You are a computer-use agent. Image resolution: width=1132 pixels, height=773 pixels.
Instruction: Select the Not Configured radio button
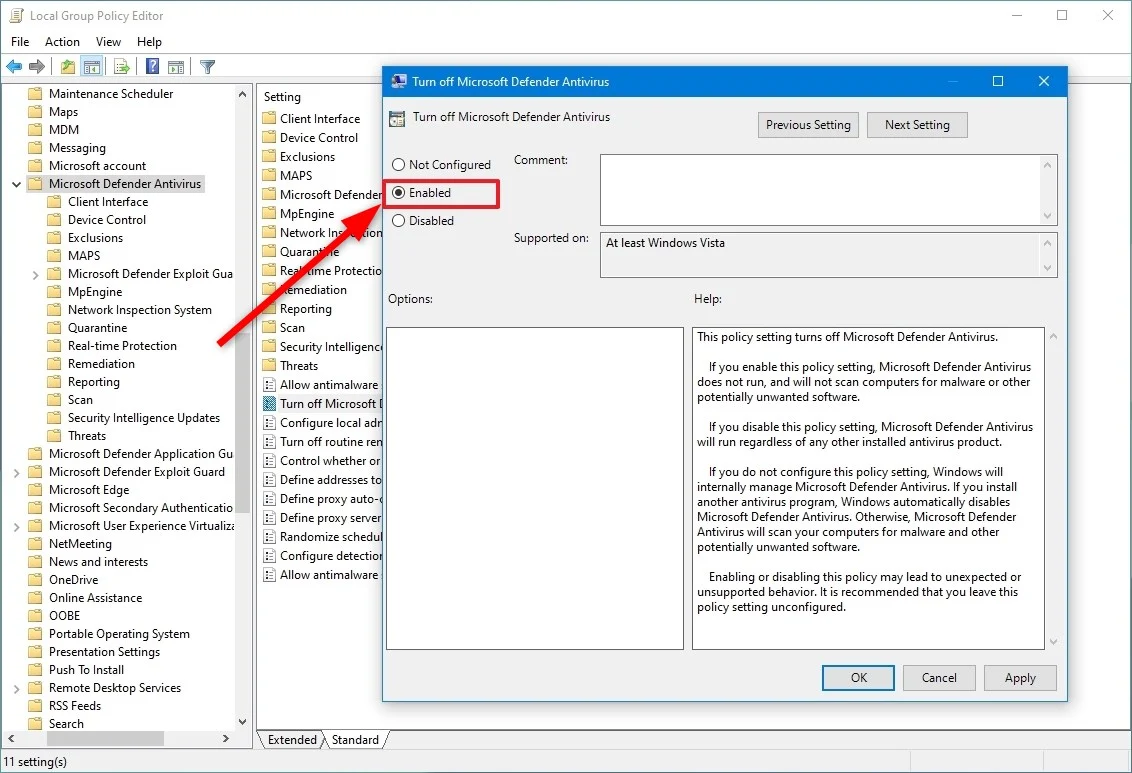(399, 165)
